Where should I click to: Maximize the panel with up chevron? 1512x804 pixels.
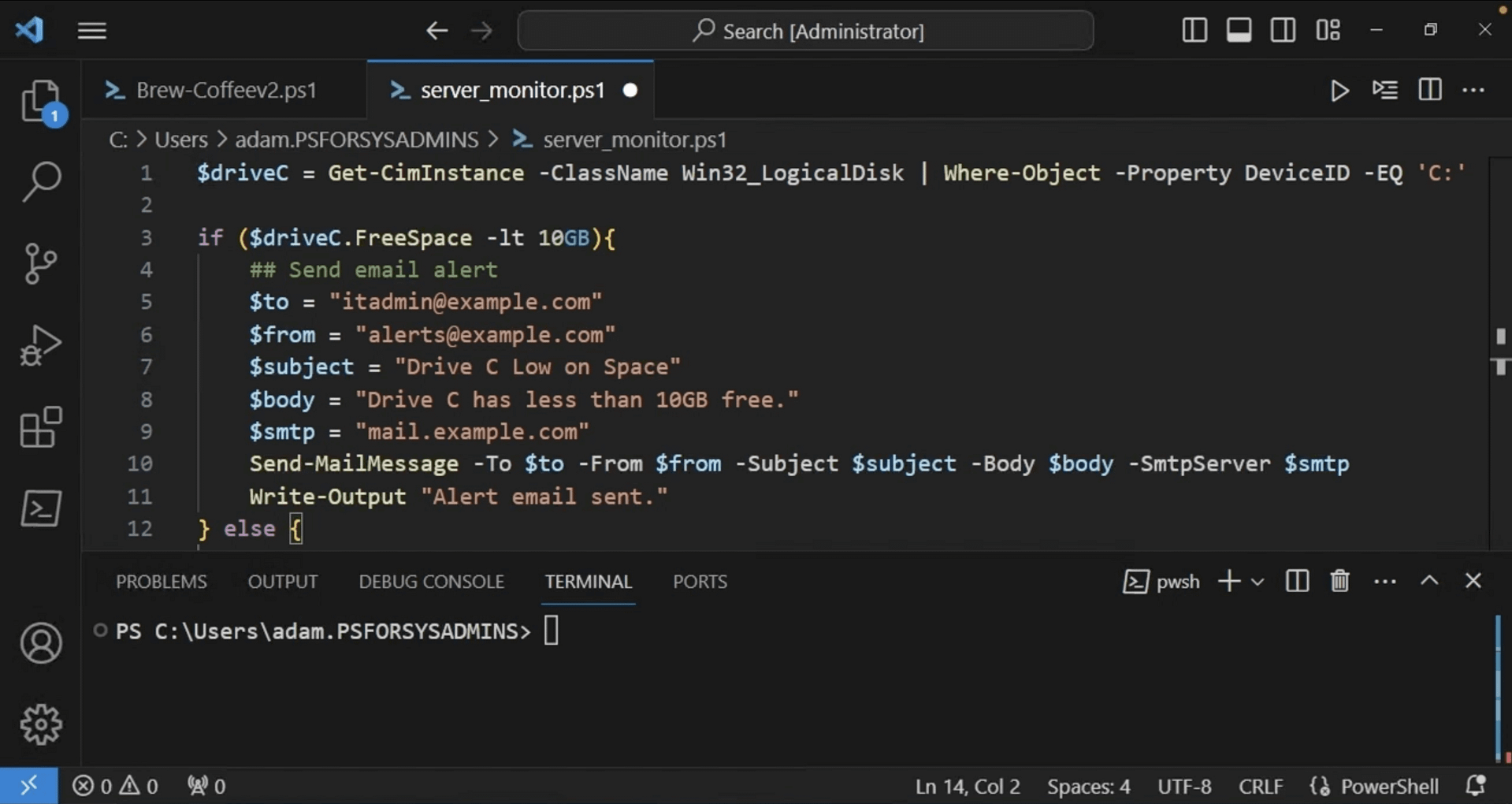coord(1429,581)
